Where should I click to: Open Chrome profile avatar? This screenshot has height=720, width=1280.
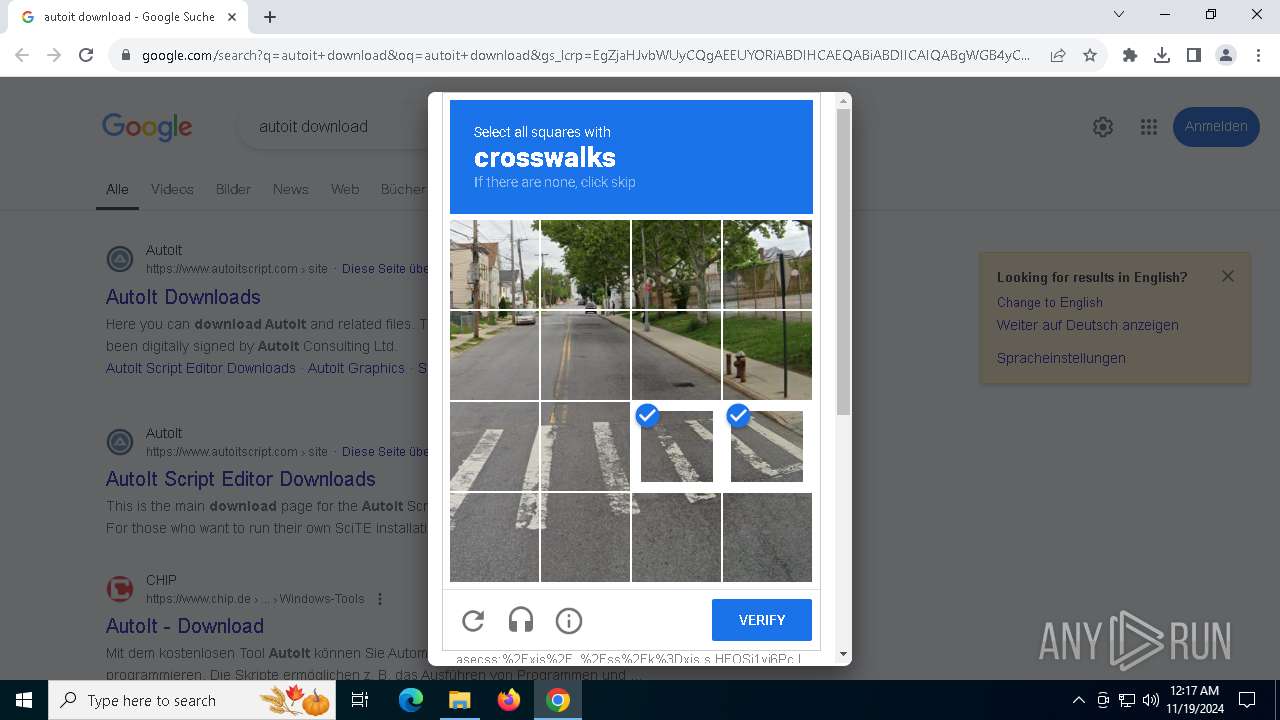pyautogui.click(x=1226, y=55)
